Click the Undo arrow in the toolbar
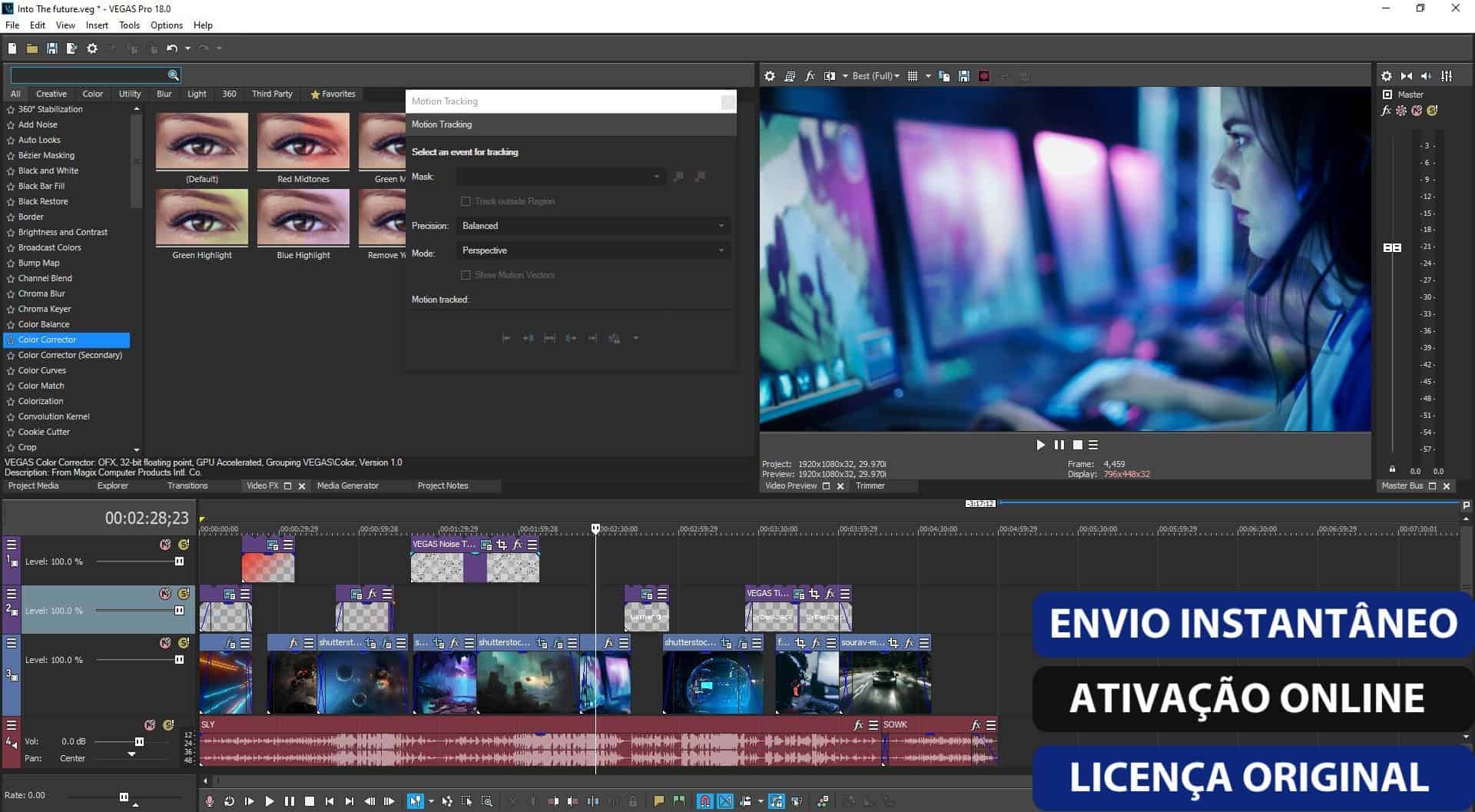The image size is (1475, 812). [x=172, y=48]
